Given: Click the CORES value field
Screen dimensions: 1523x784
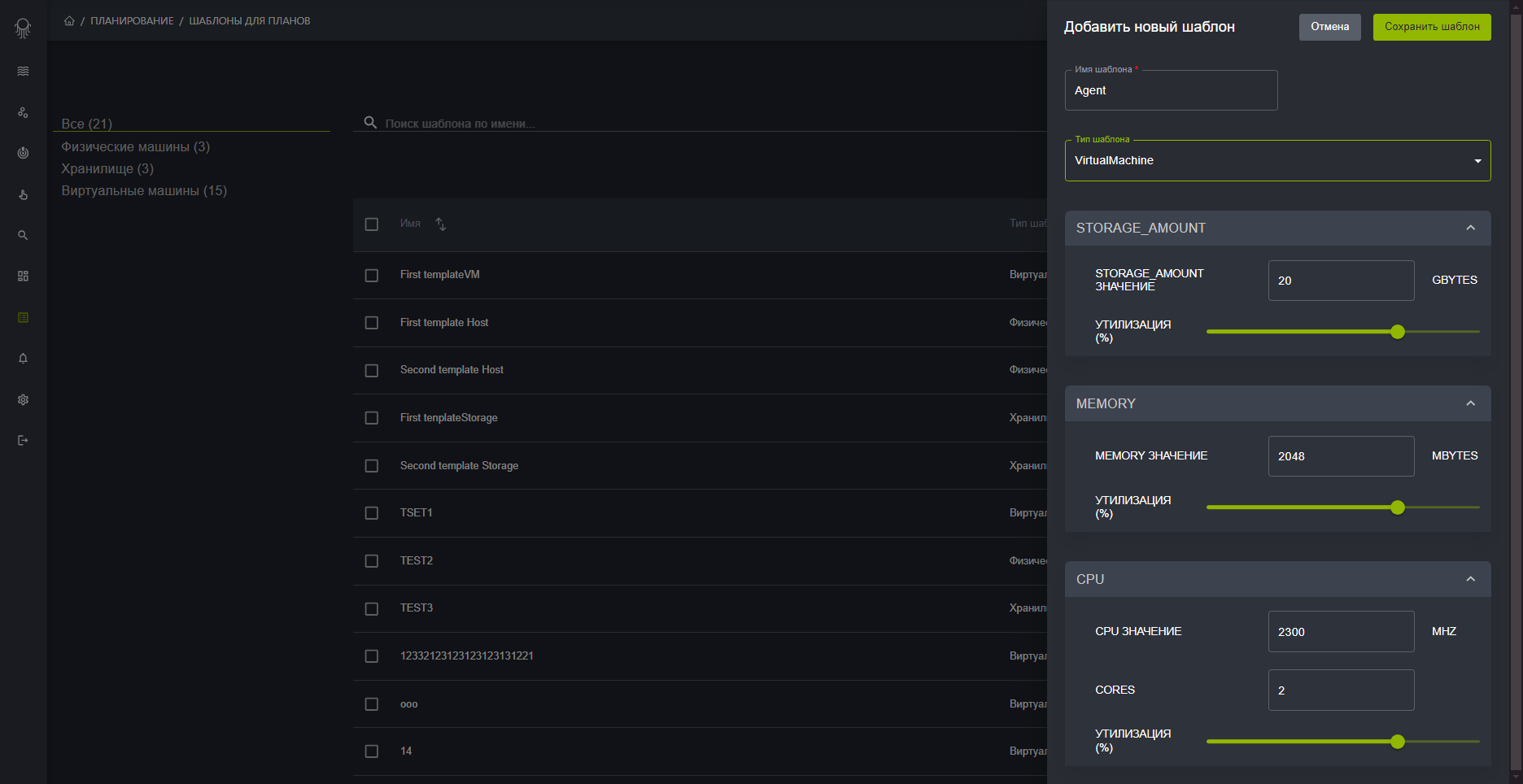Looking at the screenshot, I should [1341, 690].
